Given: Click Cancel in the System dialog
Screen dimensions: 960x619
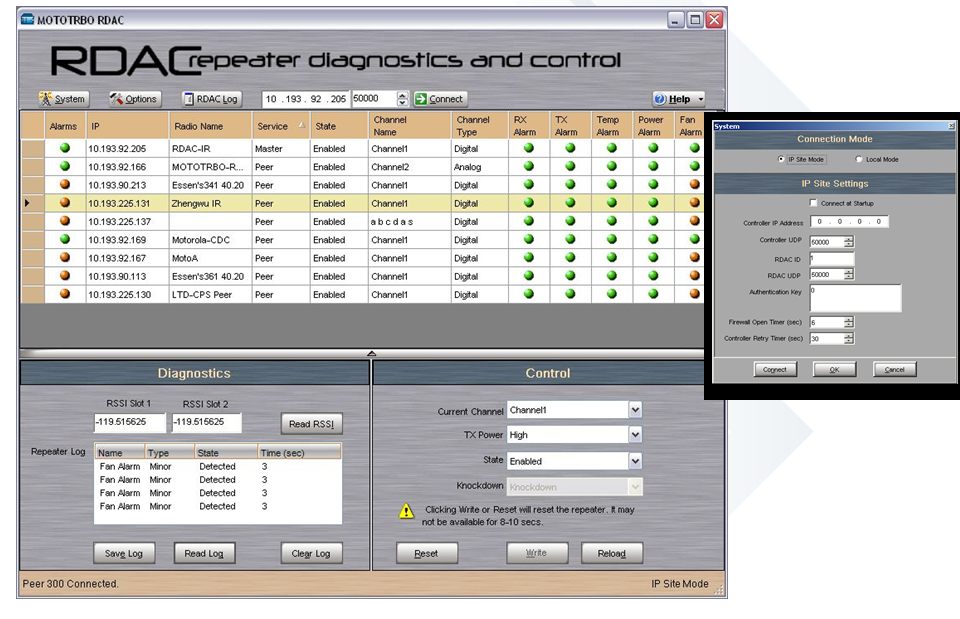Looking at the screenshot, I should pos(894,369).
